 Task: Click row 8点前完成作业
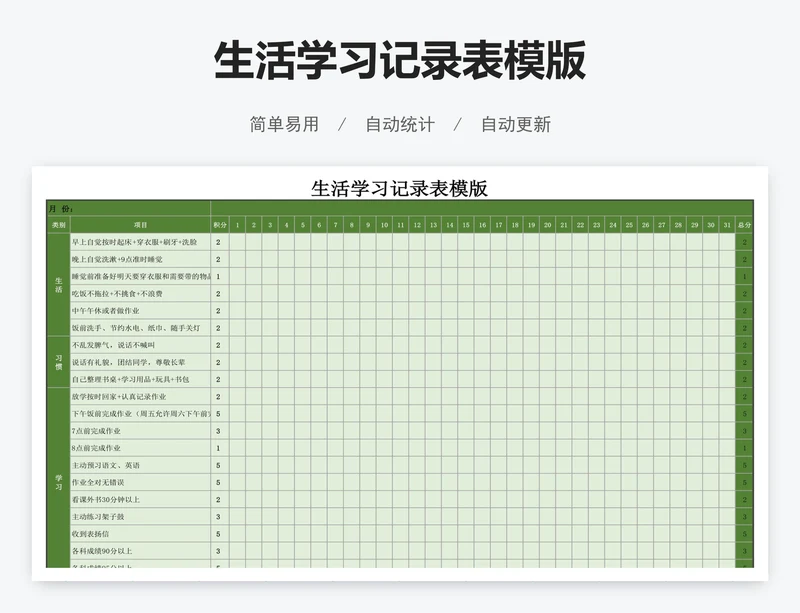[x=140, y=448]
